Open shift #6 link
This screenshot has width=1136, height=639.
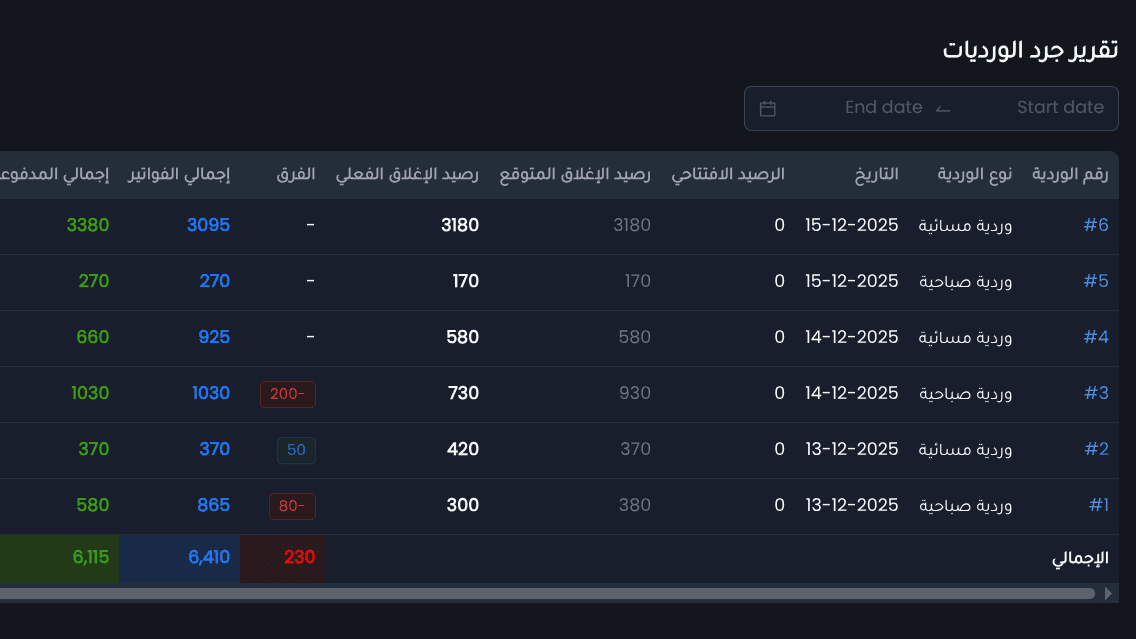click(x=1095, y=225)
